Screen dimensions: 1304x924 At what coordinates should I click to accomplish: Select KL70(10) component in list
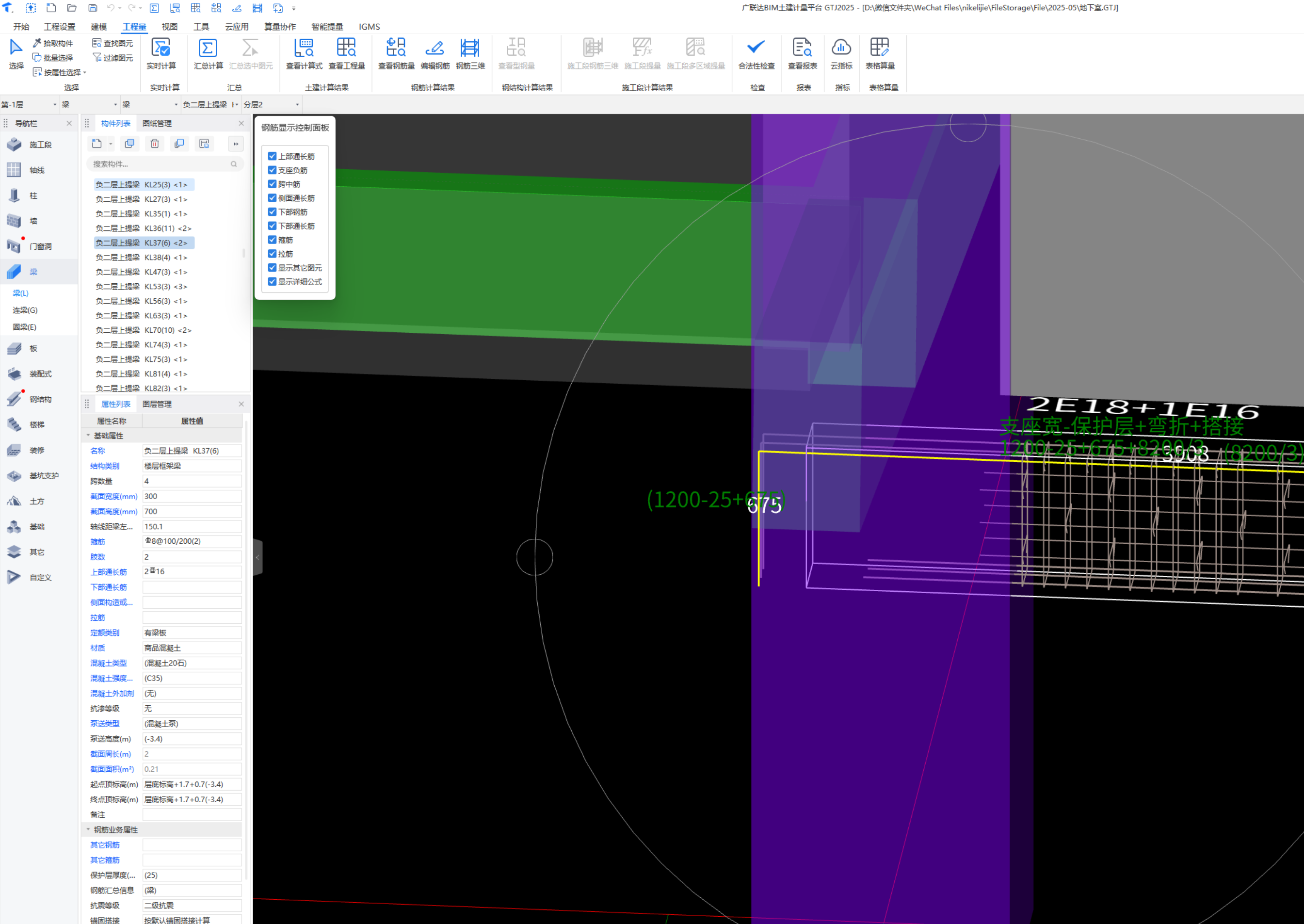144,330
